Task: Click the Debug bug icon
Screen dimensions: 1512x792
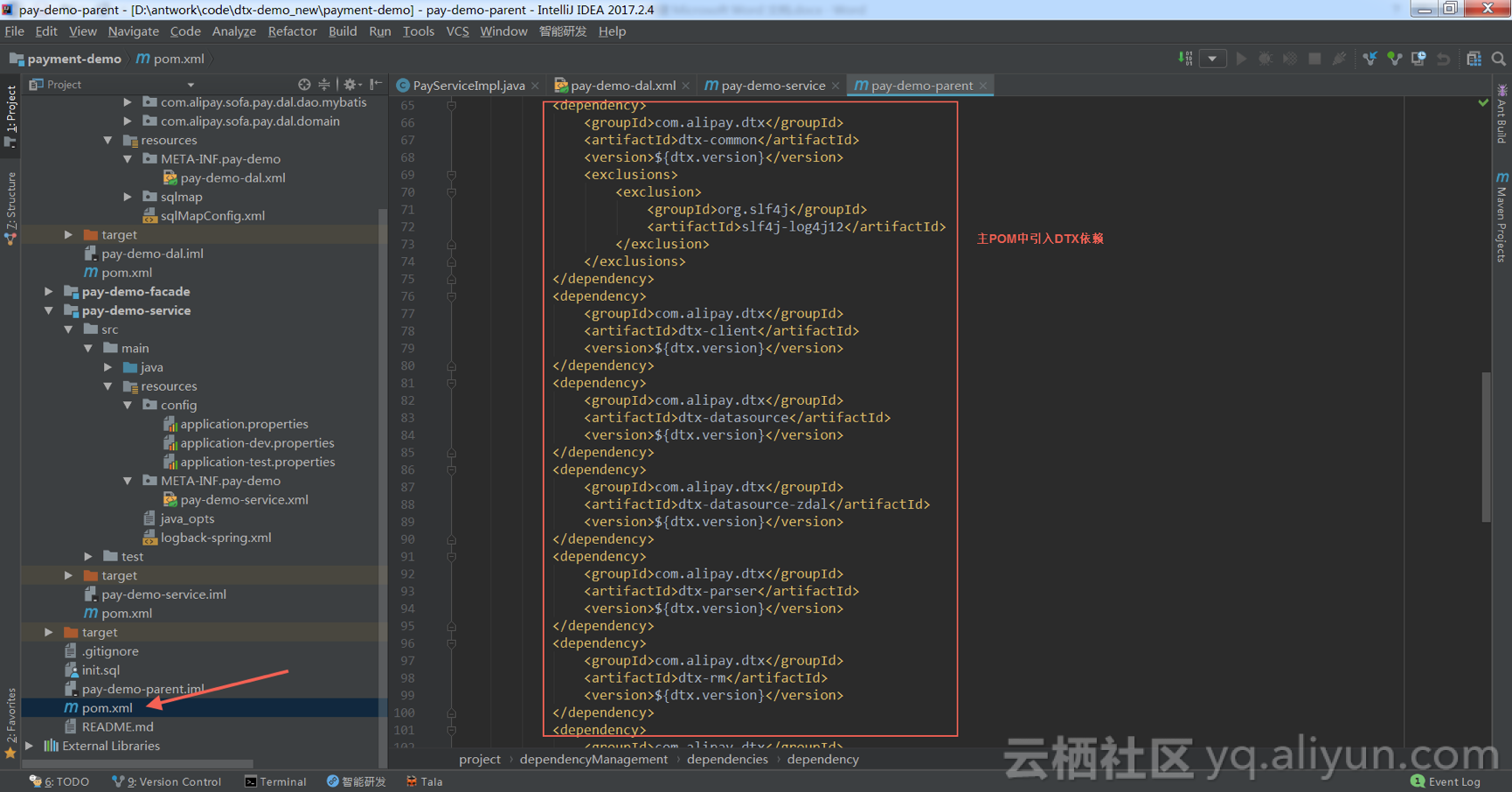Action: (x=1265, y=59)
